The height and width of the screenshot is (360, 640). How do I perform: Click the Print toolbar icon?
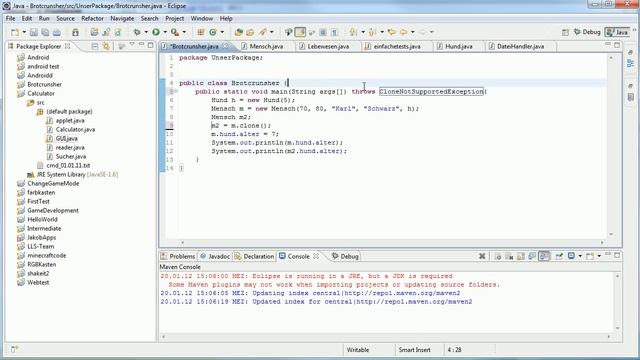click(57, 32)
